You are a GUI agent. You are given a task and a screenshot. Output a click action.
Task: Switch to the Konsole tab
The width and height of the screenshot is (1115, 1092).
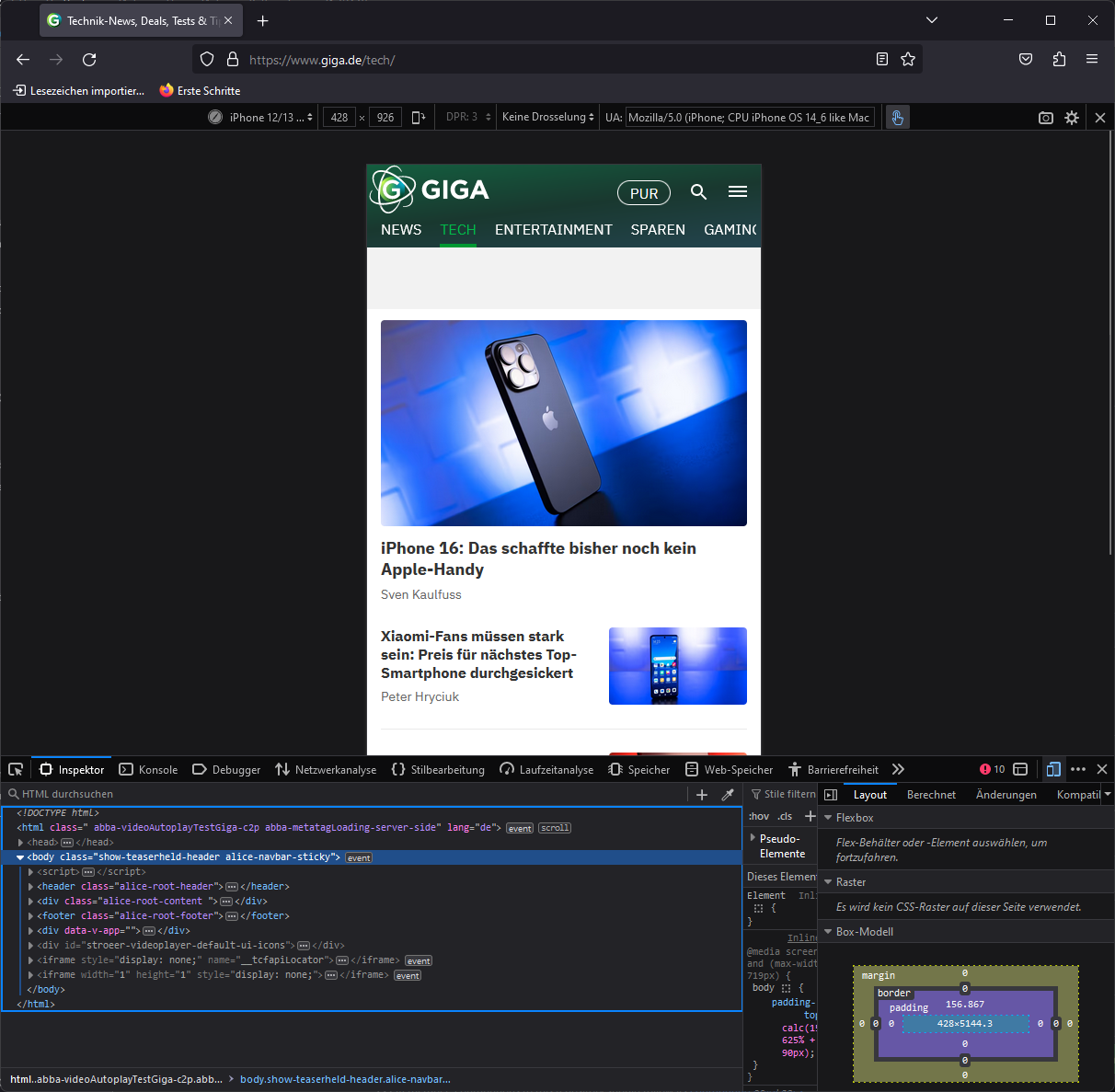(149, 770)
